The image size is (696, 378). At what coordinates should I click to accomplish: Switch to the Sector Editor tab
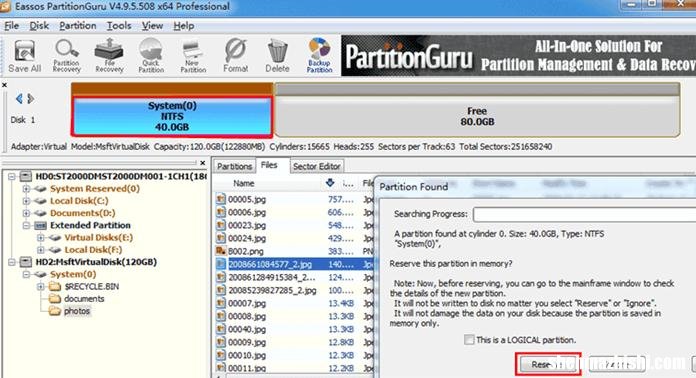316,166
